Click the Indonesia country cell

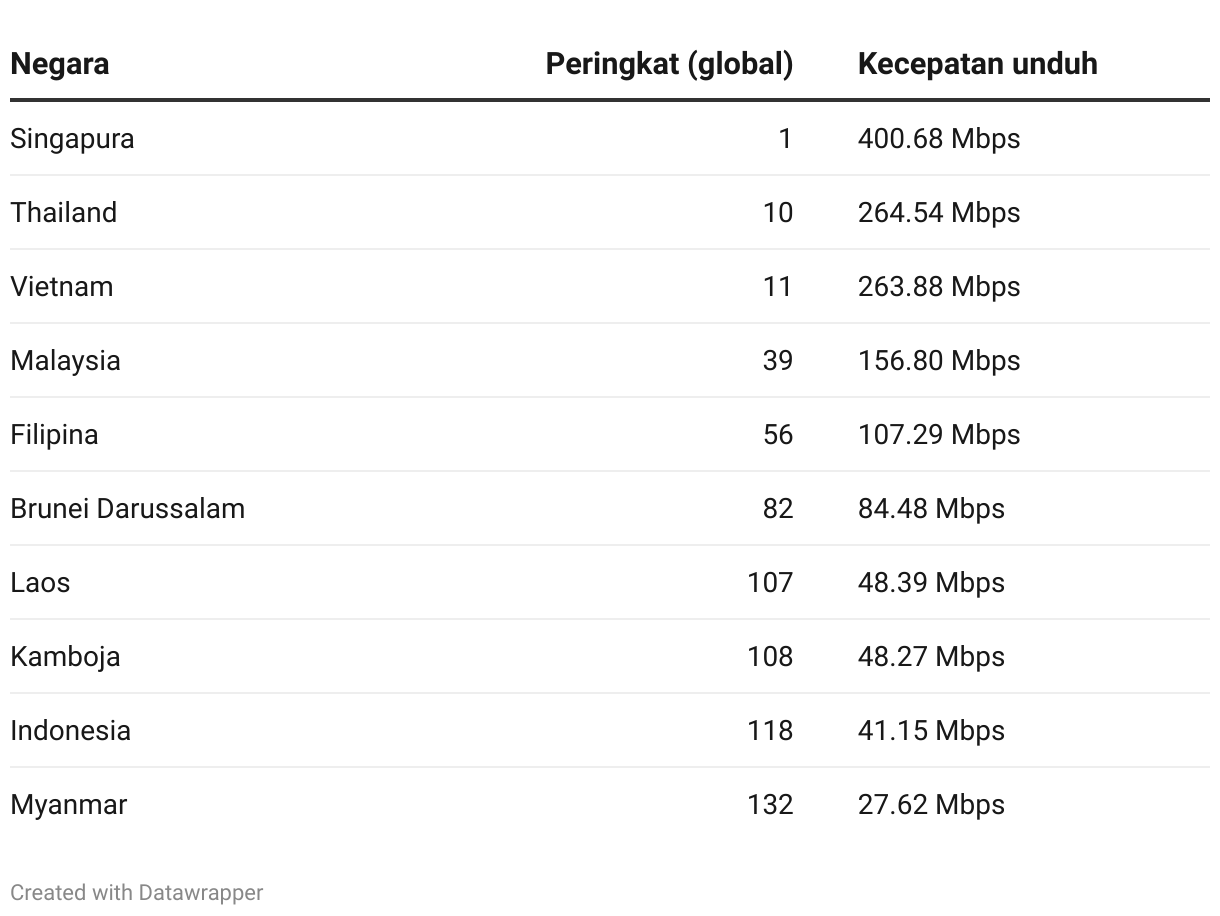70,730
